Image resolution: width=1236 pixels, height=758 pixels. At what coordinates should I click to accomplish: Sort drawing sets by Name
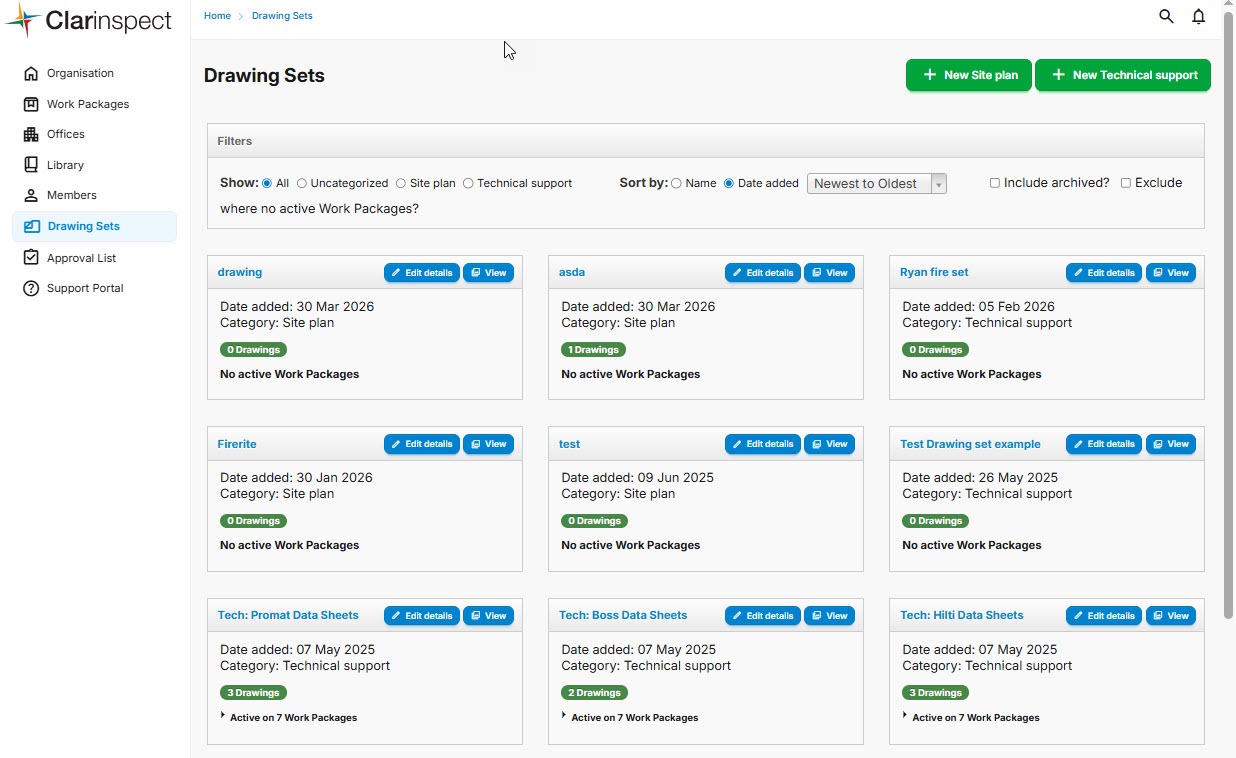click(x=676, y=184)
